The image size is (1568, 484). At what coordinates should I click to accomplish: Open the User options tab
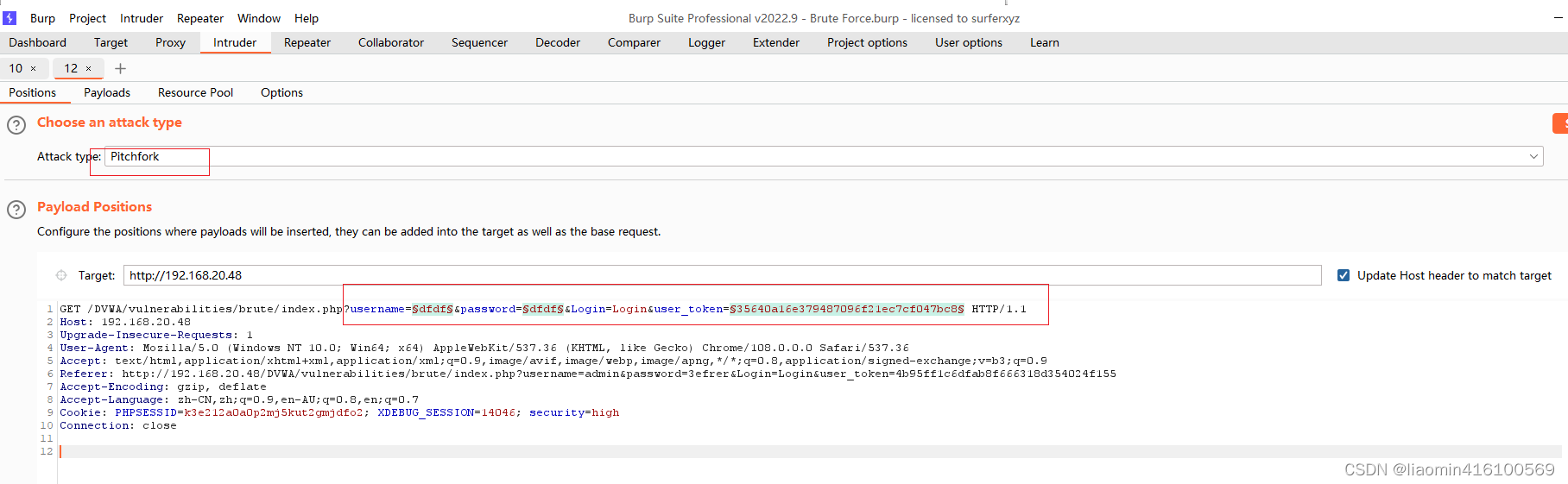969,42
